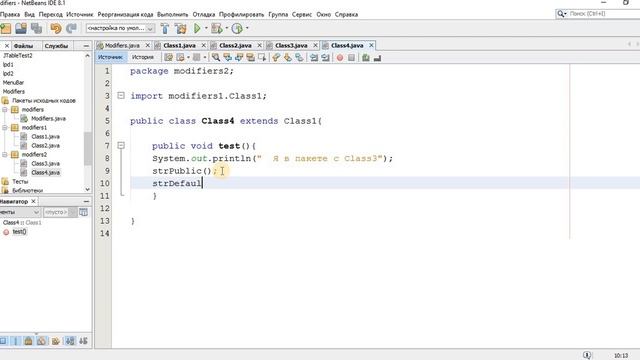Switch to the Службы panel tab
The image size is (640, 360).
point(56,46)
